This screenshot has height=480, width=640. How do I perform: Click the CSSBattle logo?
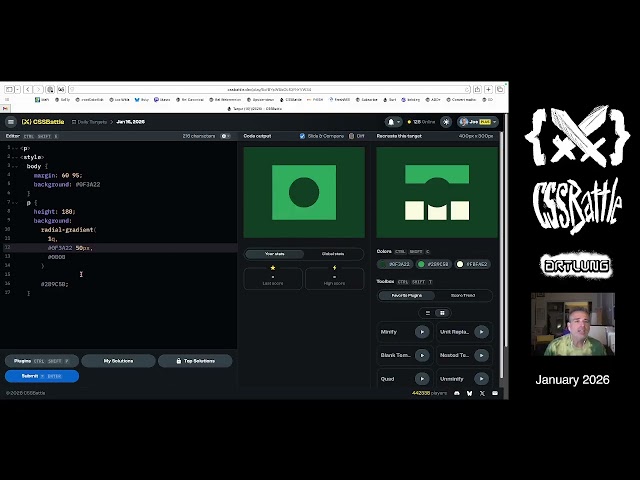[x=43, y=122]
